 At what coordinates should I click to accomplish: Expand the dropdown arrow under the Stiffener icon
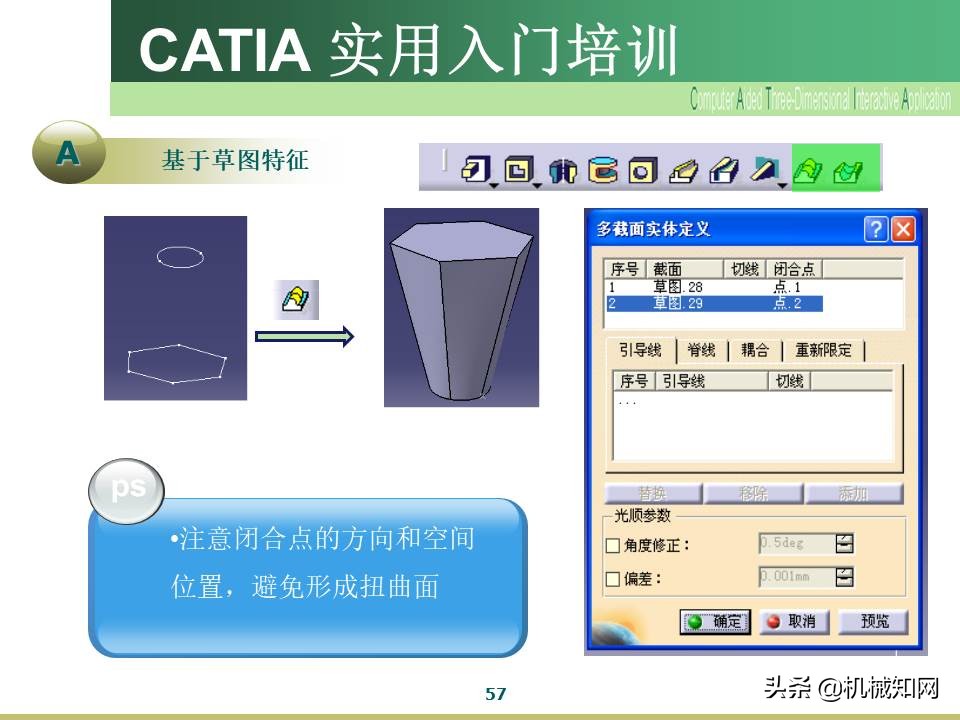pyautogui.click(x=782, y=186)
